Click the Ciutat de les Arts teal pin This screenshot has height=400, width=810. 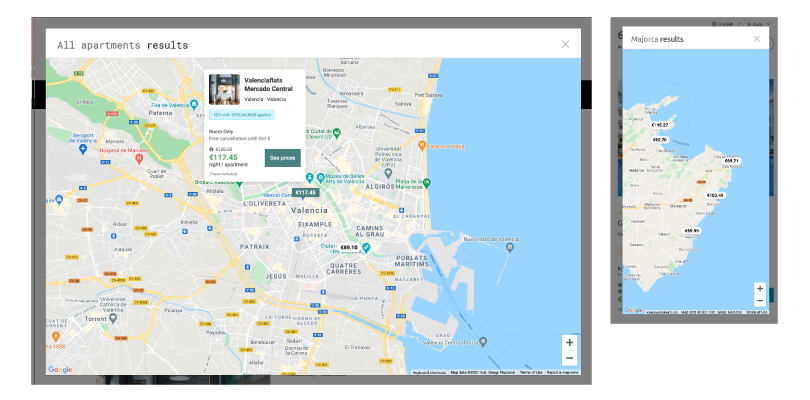(x=366, y=248)
